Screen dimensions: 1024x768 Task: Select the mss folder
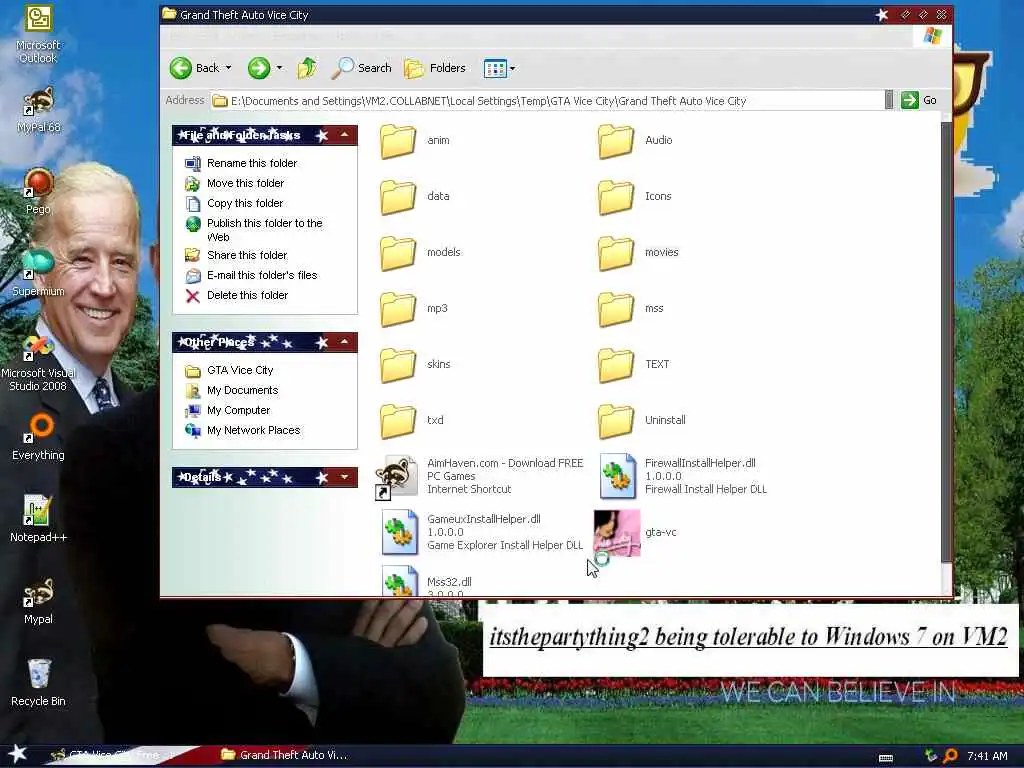(x=631, y=308)
